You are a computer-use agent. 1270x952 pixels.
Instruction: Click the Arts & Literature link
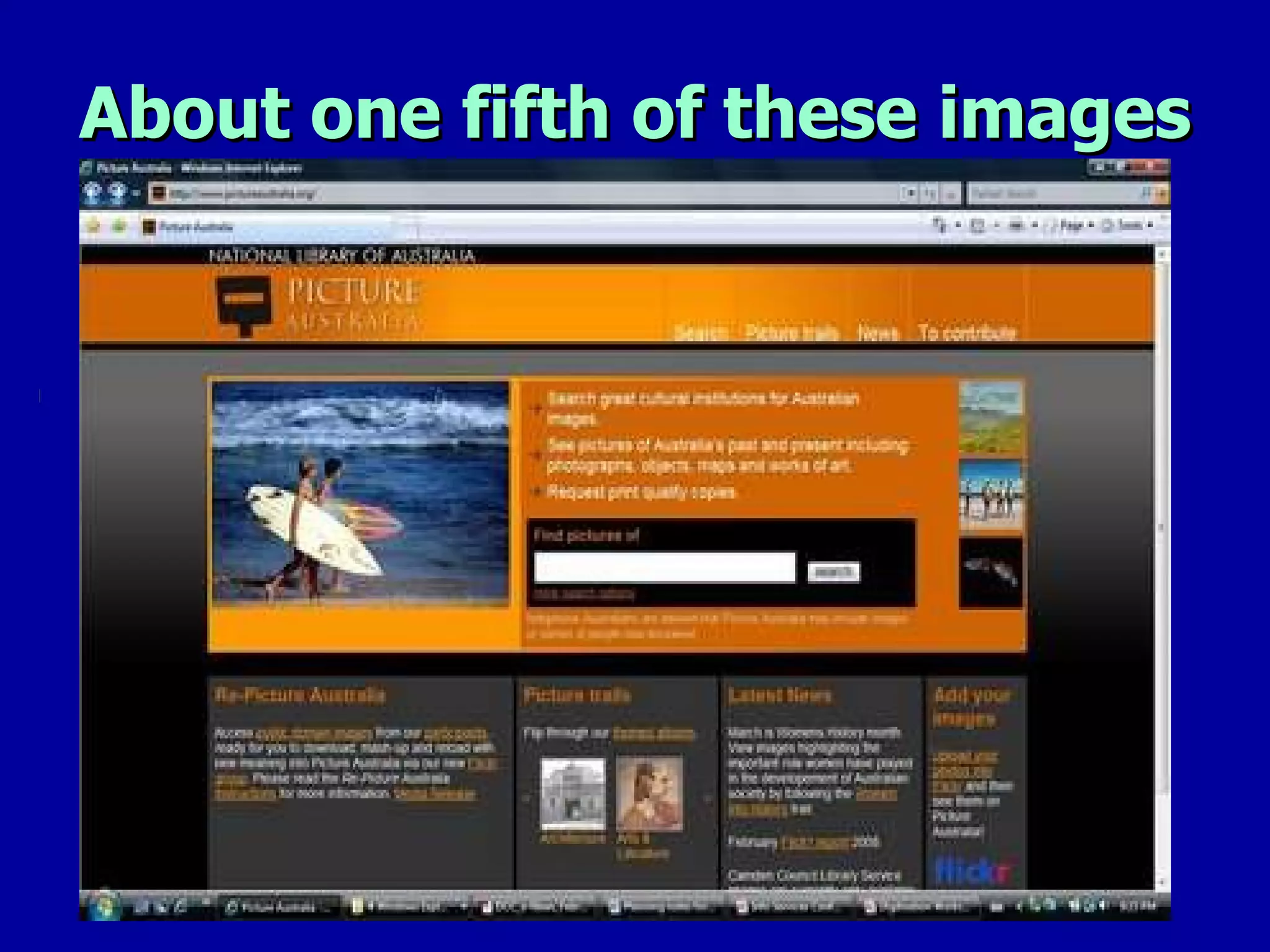click(642, 847)
